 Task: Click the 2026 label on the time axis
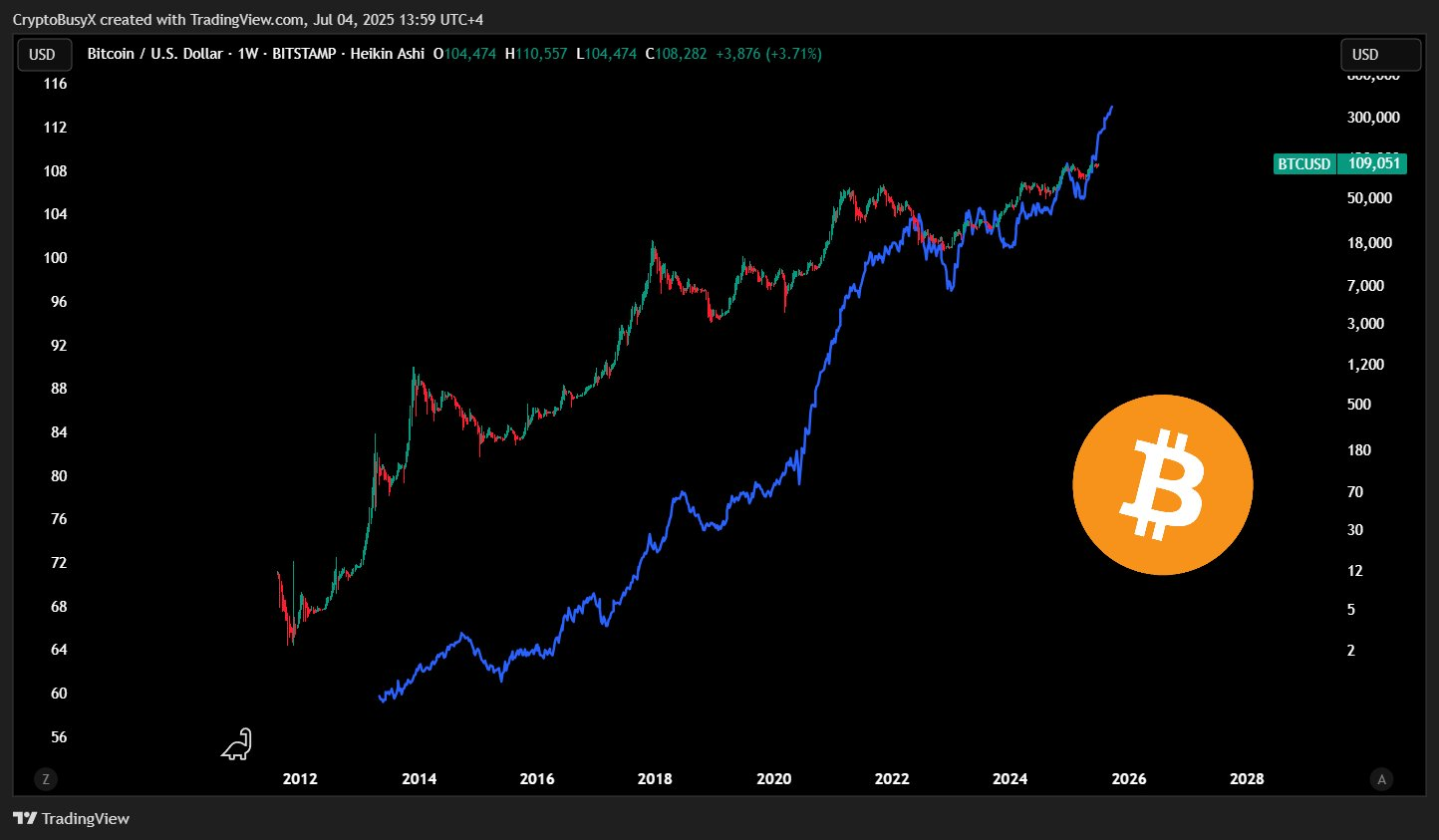pyautogui.click(x=1129, y=779)
